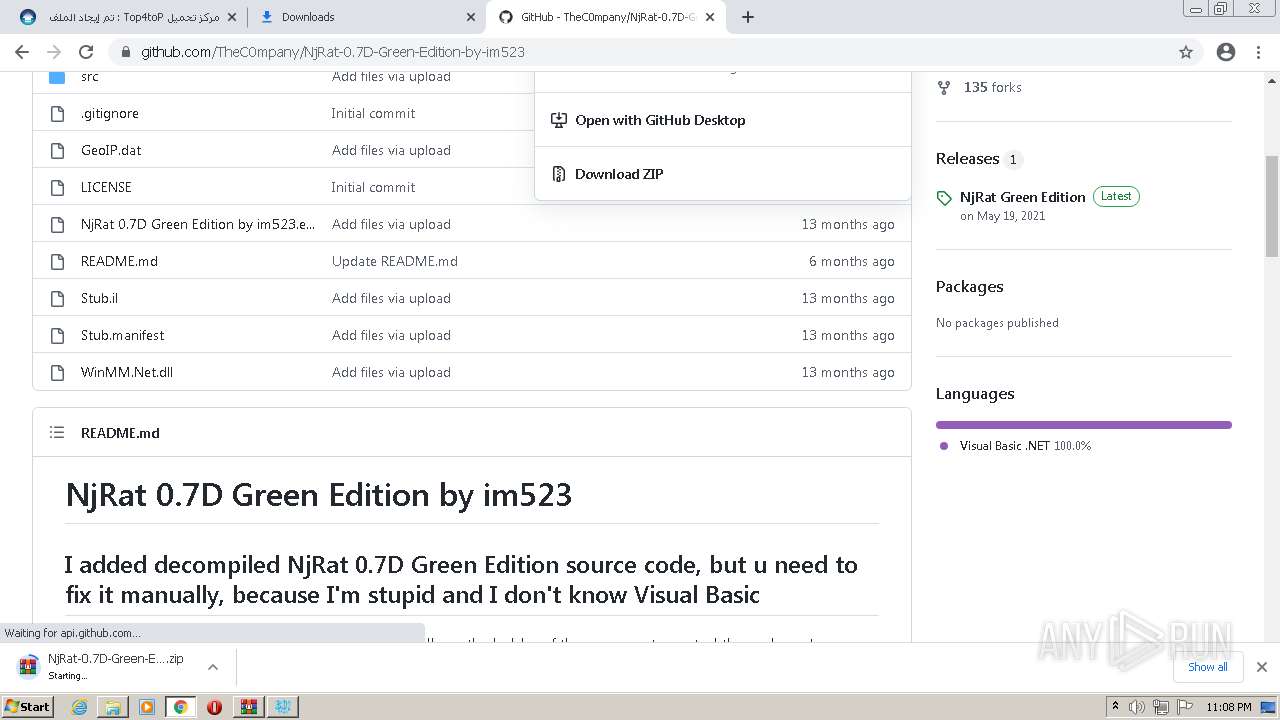Viewport: 1280px width, 720px height.
Task: Click the browser Back arrow
Action: pos(22,52)
